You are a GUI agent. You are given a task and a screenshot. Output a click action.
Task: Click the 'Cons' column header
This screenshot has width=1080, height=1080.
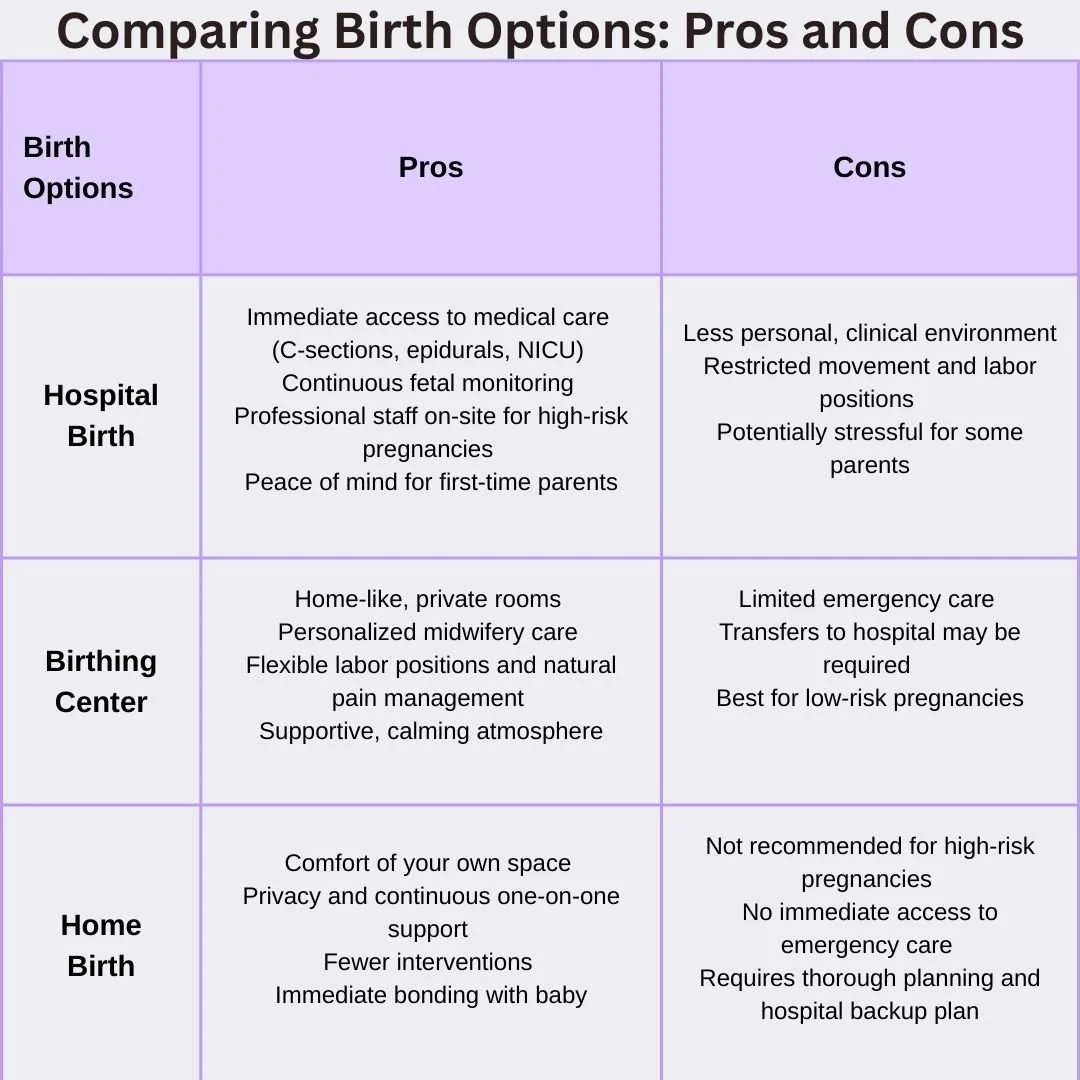pos(869,167)
